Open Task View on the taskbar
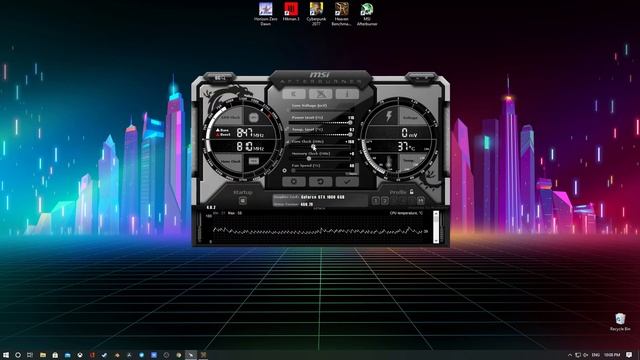 click(x=30, y=355)
